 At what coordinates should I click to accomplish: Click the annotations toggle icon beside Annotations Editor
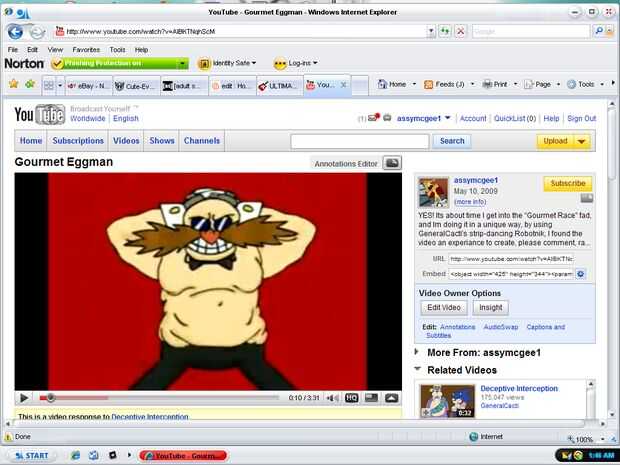392,163
